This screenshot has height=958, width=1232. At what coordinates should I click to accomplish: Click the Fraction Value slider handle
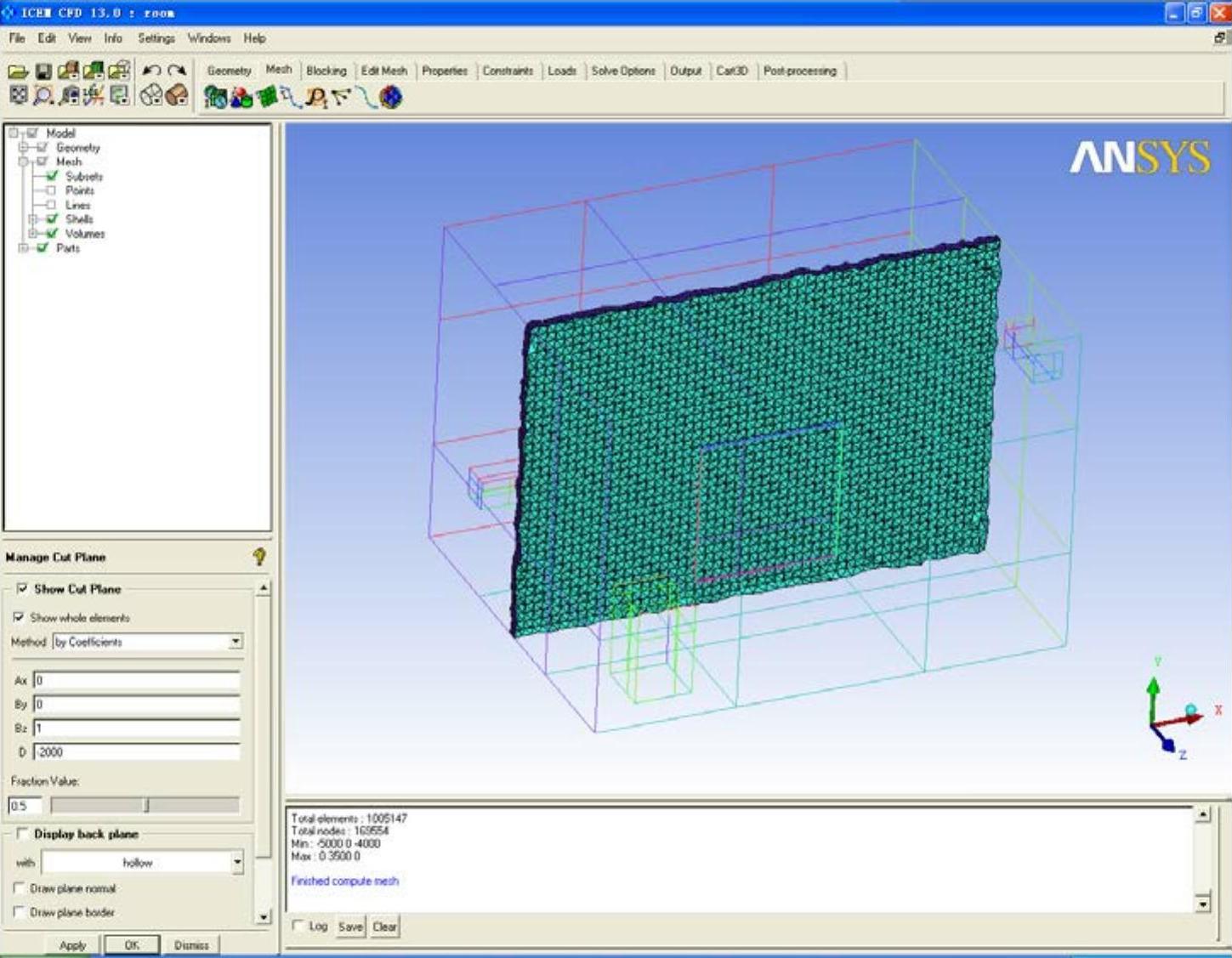pyautogui.click(x=146, y=804)
